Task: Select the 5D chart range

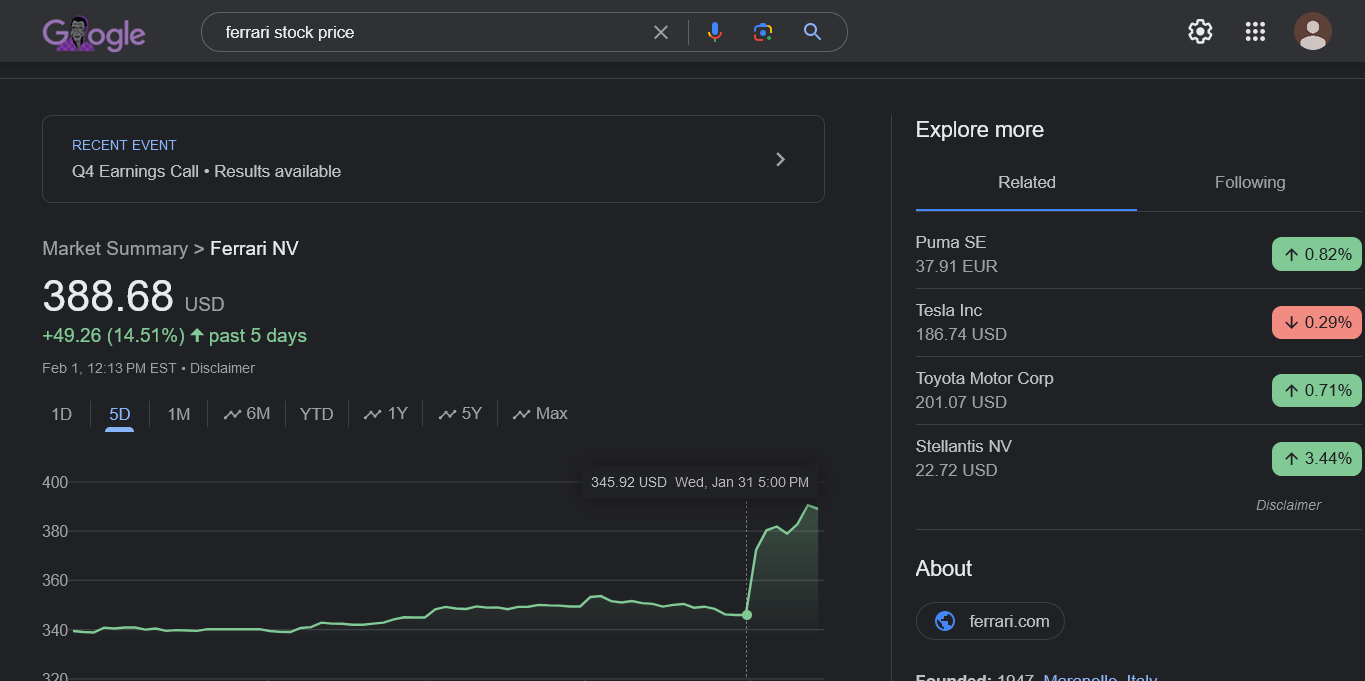Action: (x=120, y=414)
